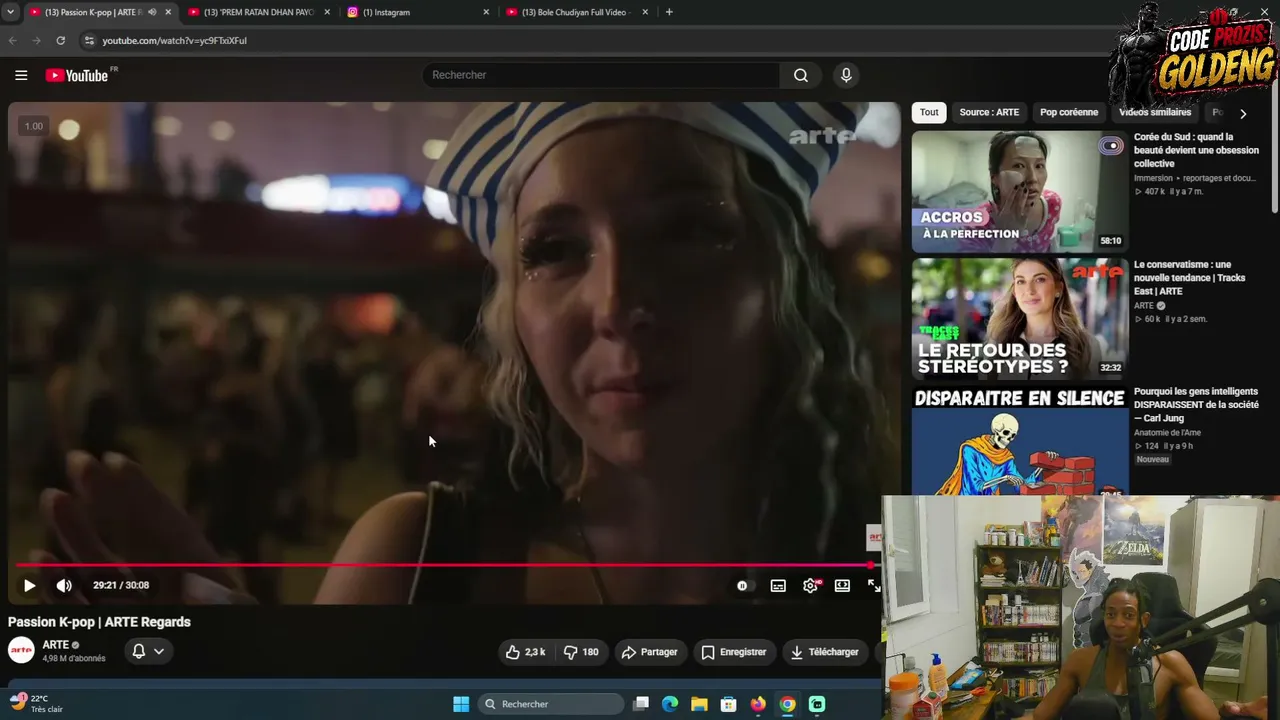The width and height of the screenshot is (1280, 720).
Task: Reload the current page
Action: pos(61,41)
